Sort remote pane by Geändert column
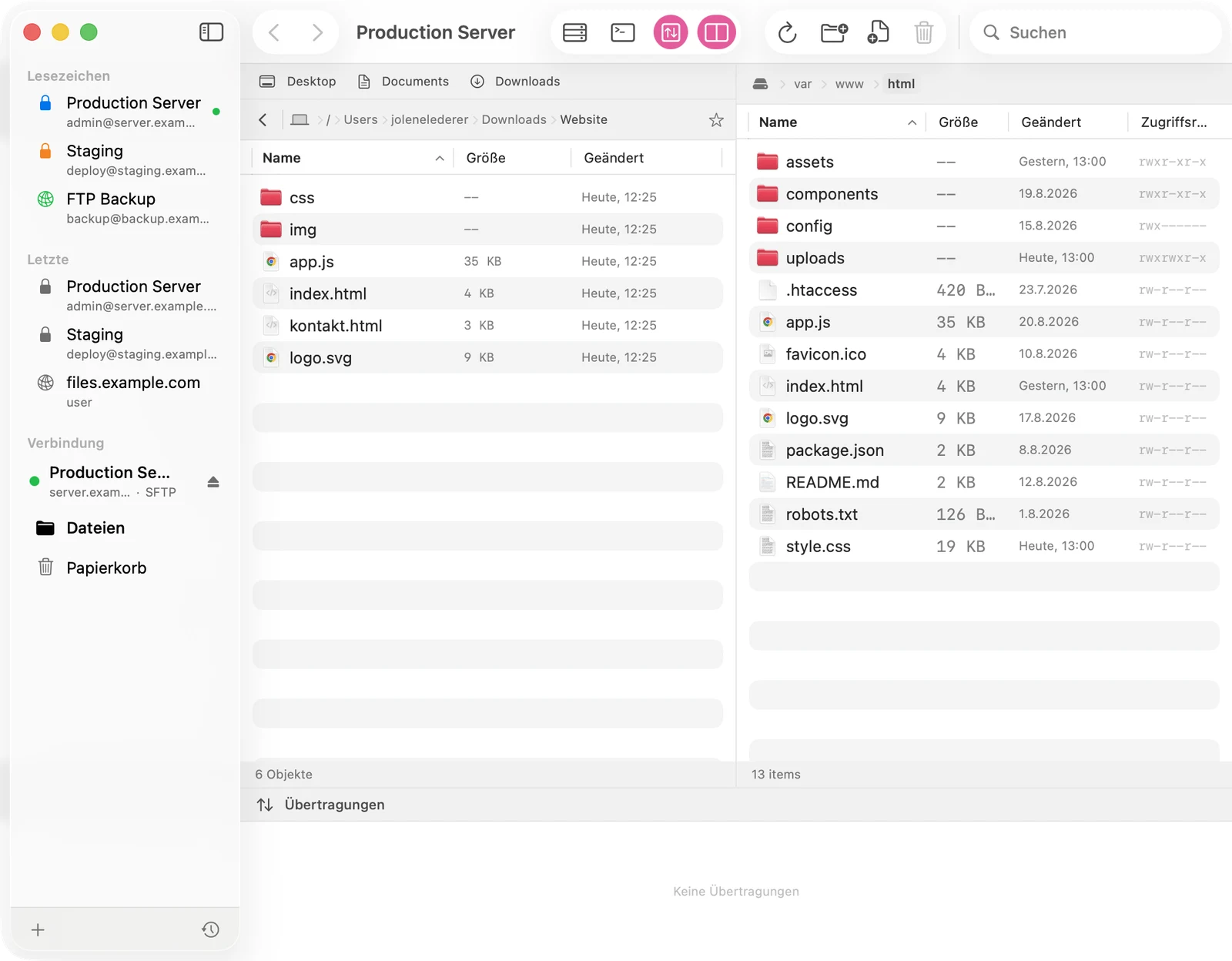Screen dimensions: 1232x961 pyautogui.click(x=1067, y=122)
